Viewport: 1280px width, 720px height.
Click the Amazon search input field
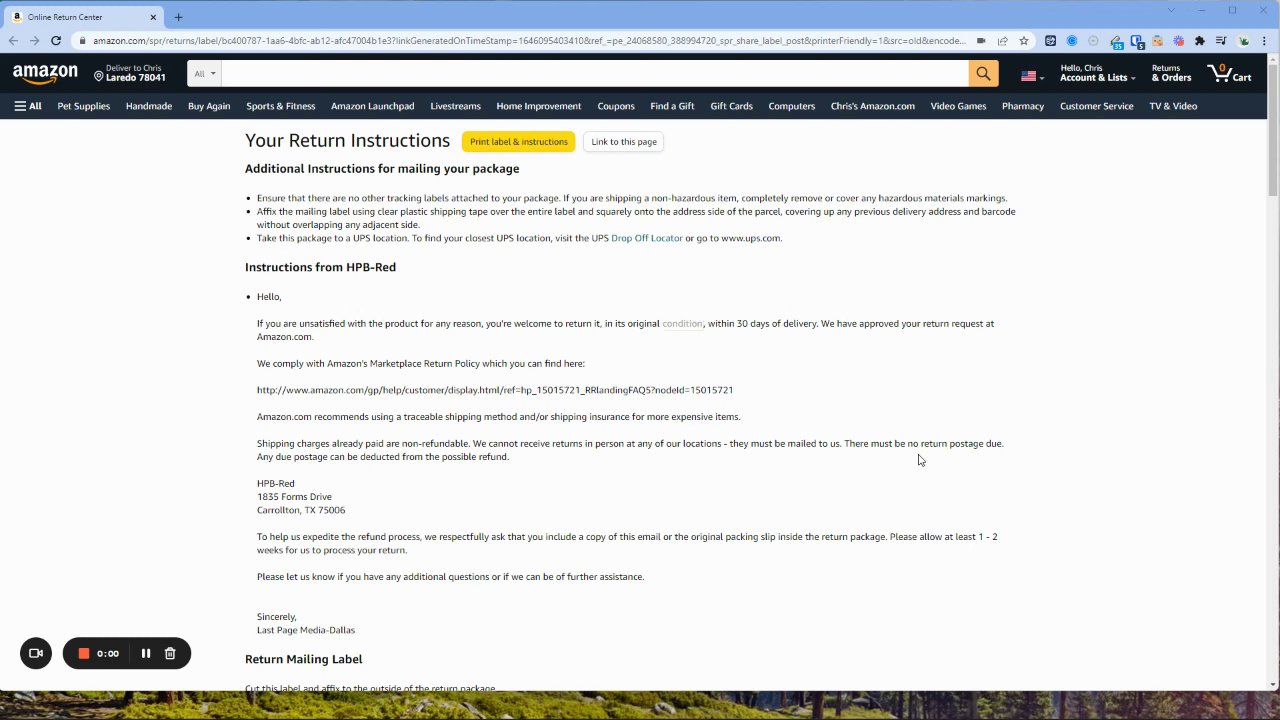click(595, 73)
